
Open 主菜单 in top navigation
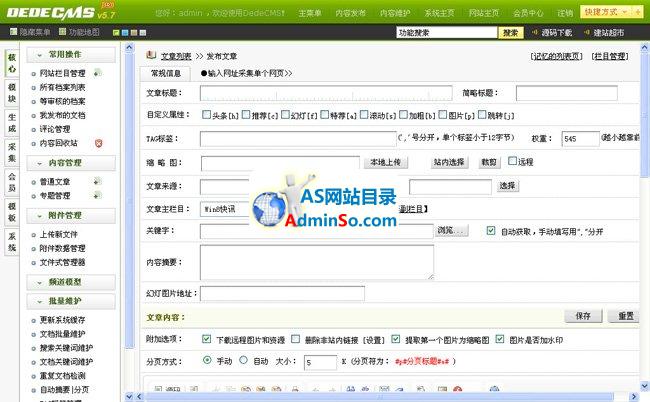click(310, 13)
